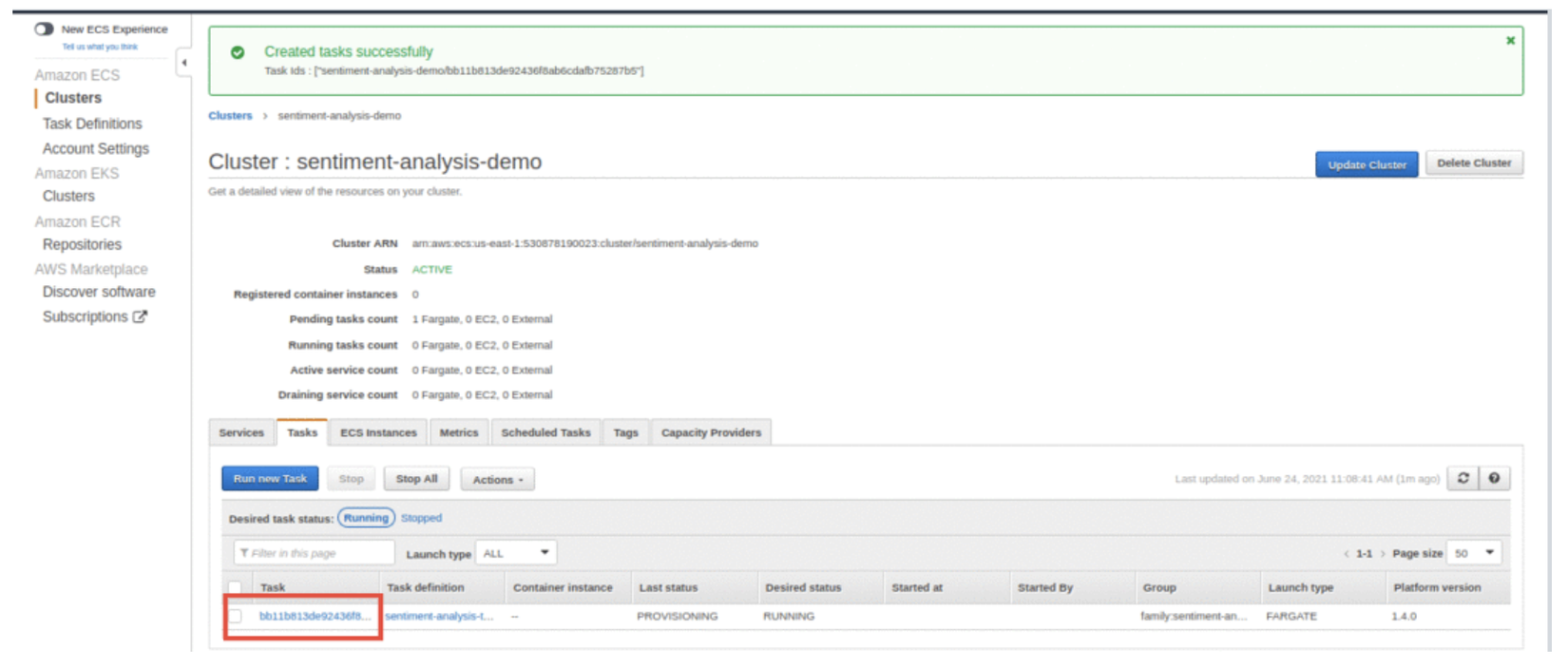This screenshot has width=1568, height=668.
Task: Click the ACTIVE cluster status value
Action: coord(431,270)
